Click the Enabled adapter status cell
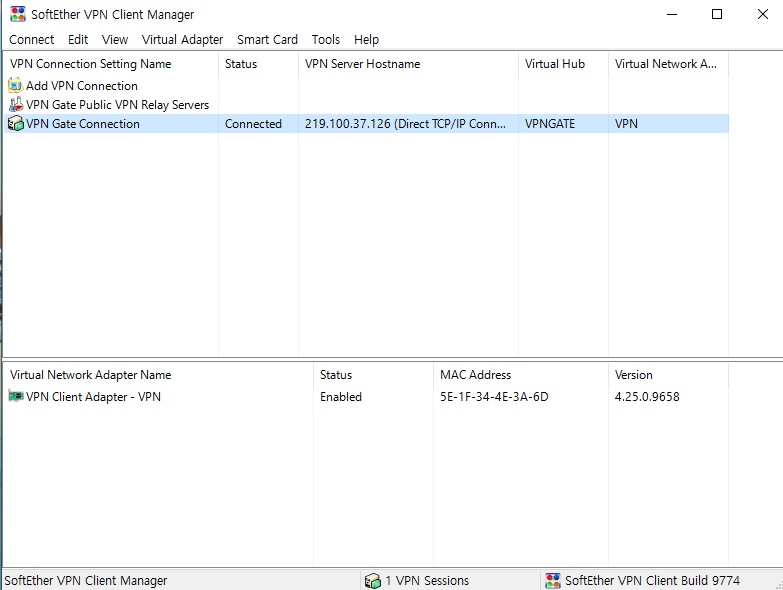 [x=341, y=397]
